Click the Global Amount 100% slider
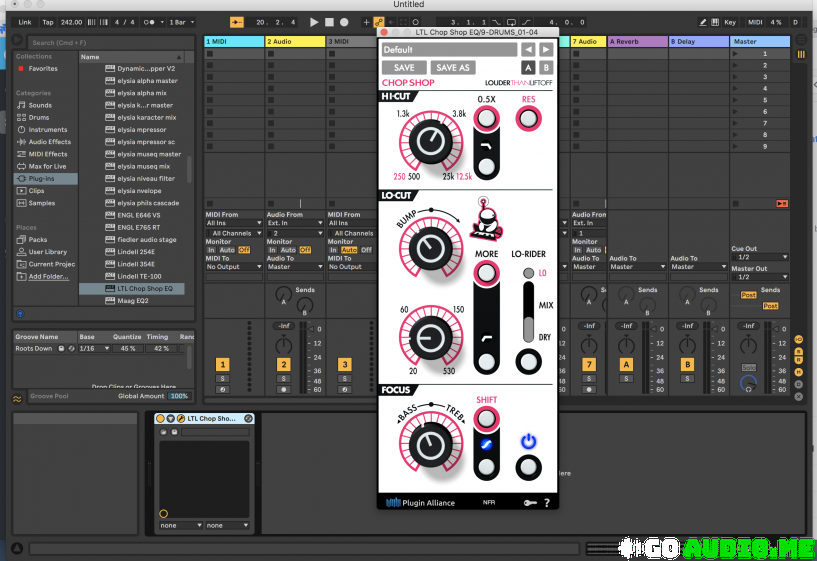 pos(179,396)
